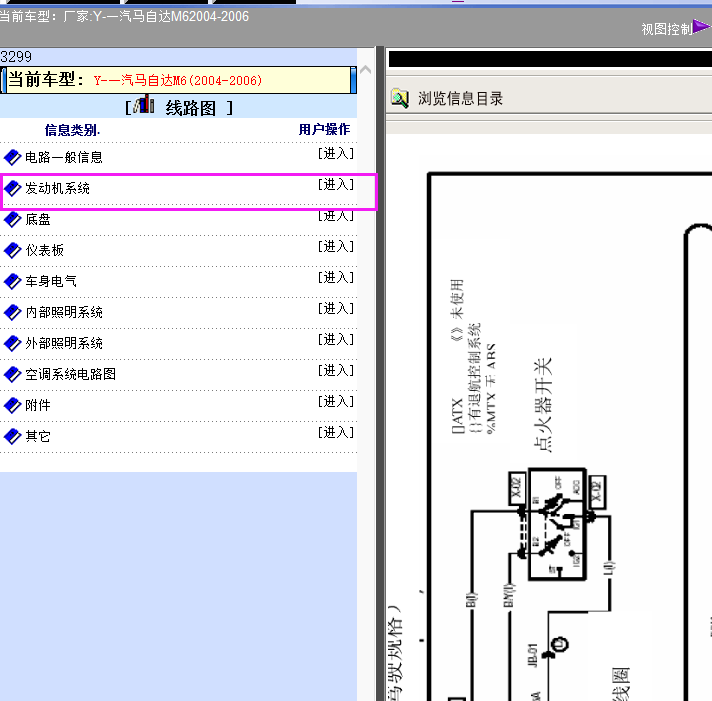Image resolution: width=712 pixels, height=701 pixels.
Task: Select the 发动机系统 row text
Action: [x=58, y=188]
